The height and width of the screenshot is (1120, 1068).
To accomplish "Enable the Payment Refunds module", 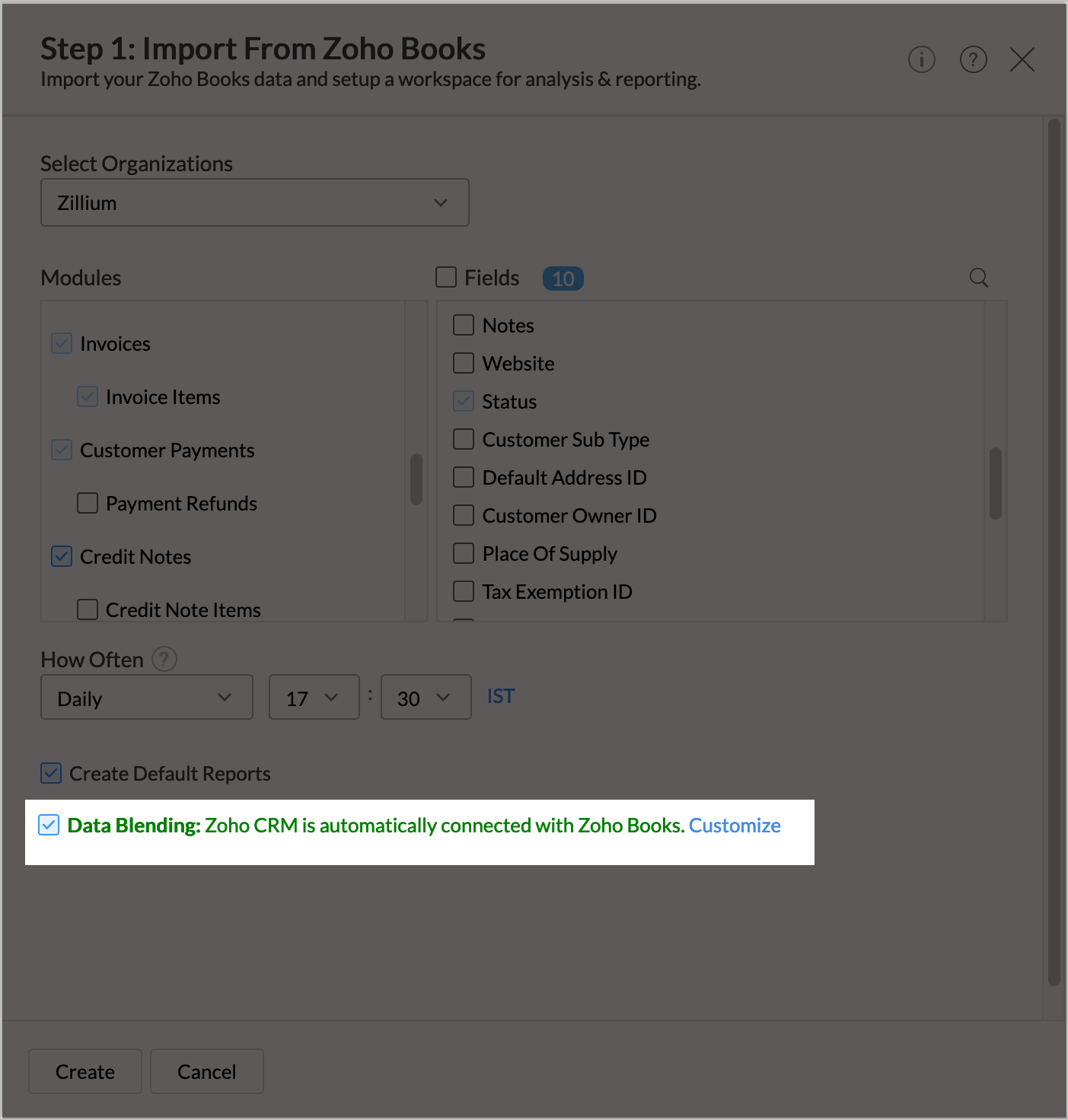I will click(x=87, y=503).
